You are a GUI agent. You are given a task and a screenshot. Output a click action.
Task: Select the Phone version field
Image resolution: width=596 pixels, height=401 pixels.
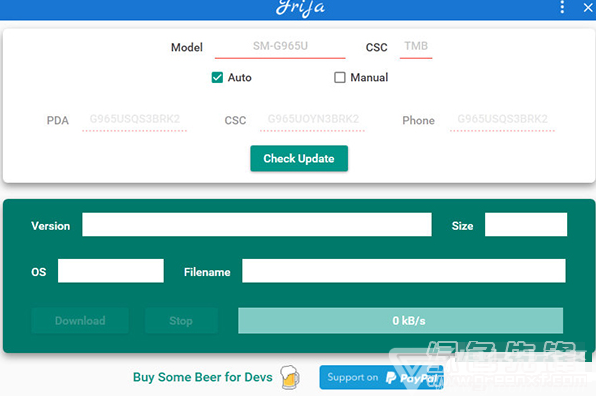coord(502,119)
